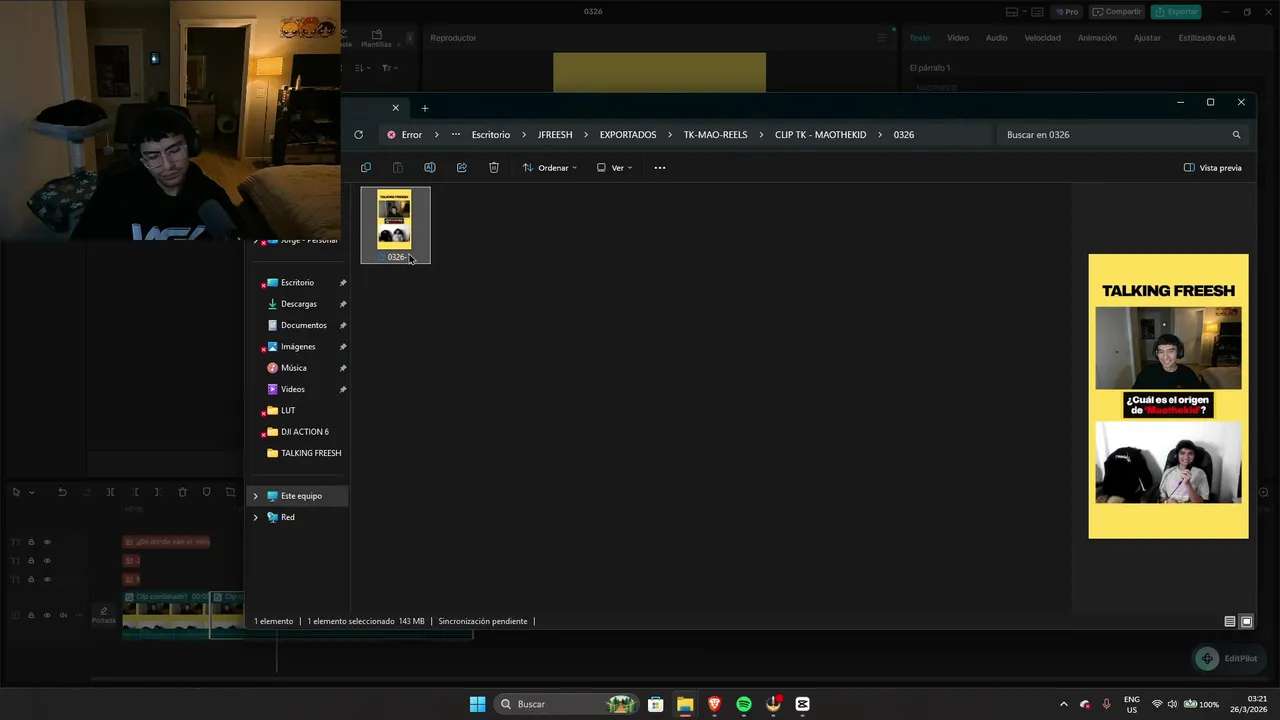Navigate to CLIP TK - MAOTHEKID breadcrumb
This screenshot has width=1280, height=720.
click(820, 135)
